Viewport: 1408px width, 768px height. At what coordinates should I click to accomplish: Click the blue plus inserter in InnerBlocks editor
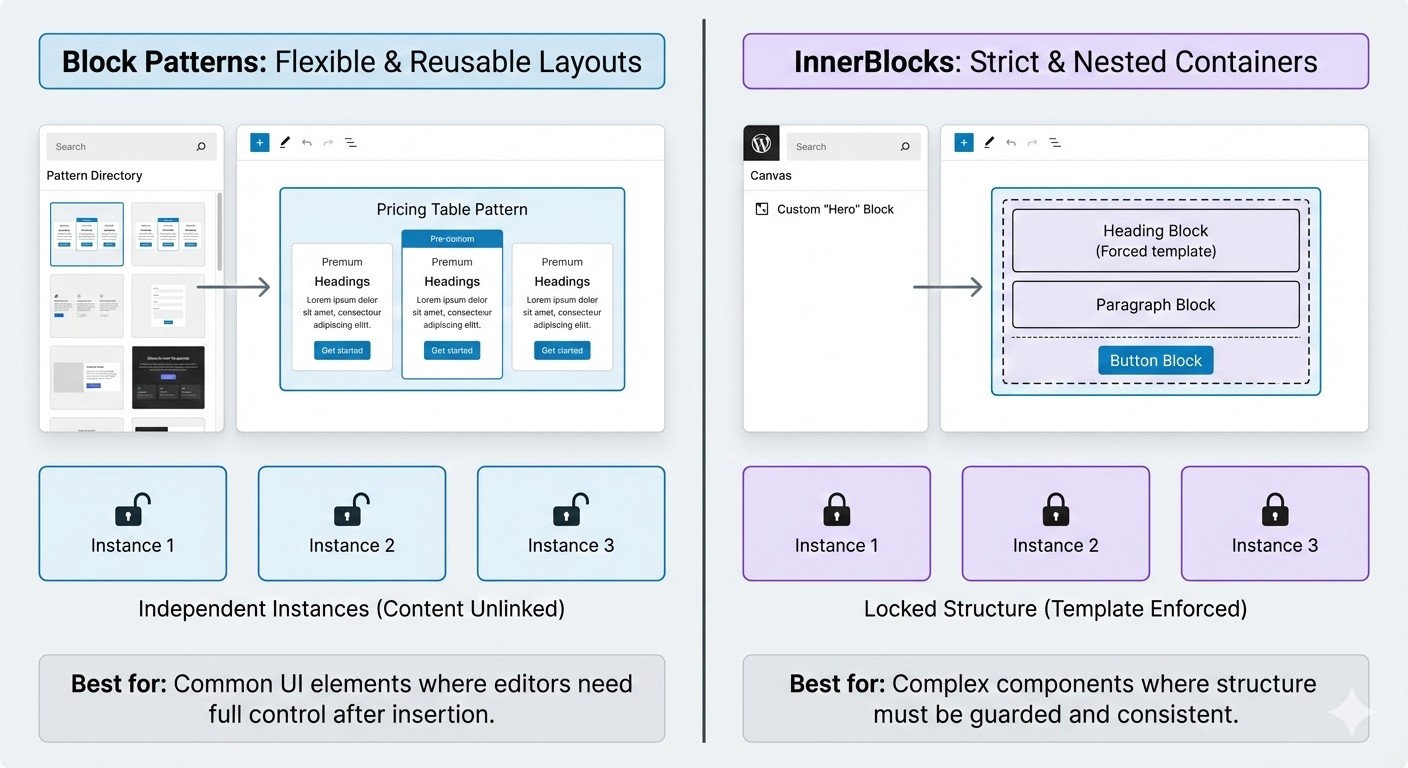[x=964, y=143]
